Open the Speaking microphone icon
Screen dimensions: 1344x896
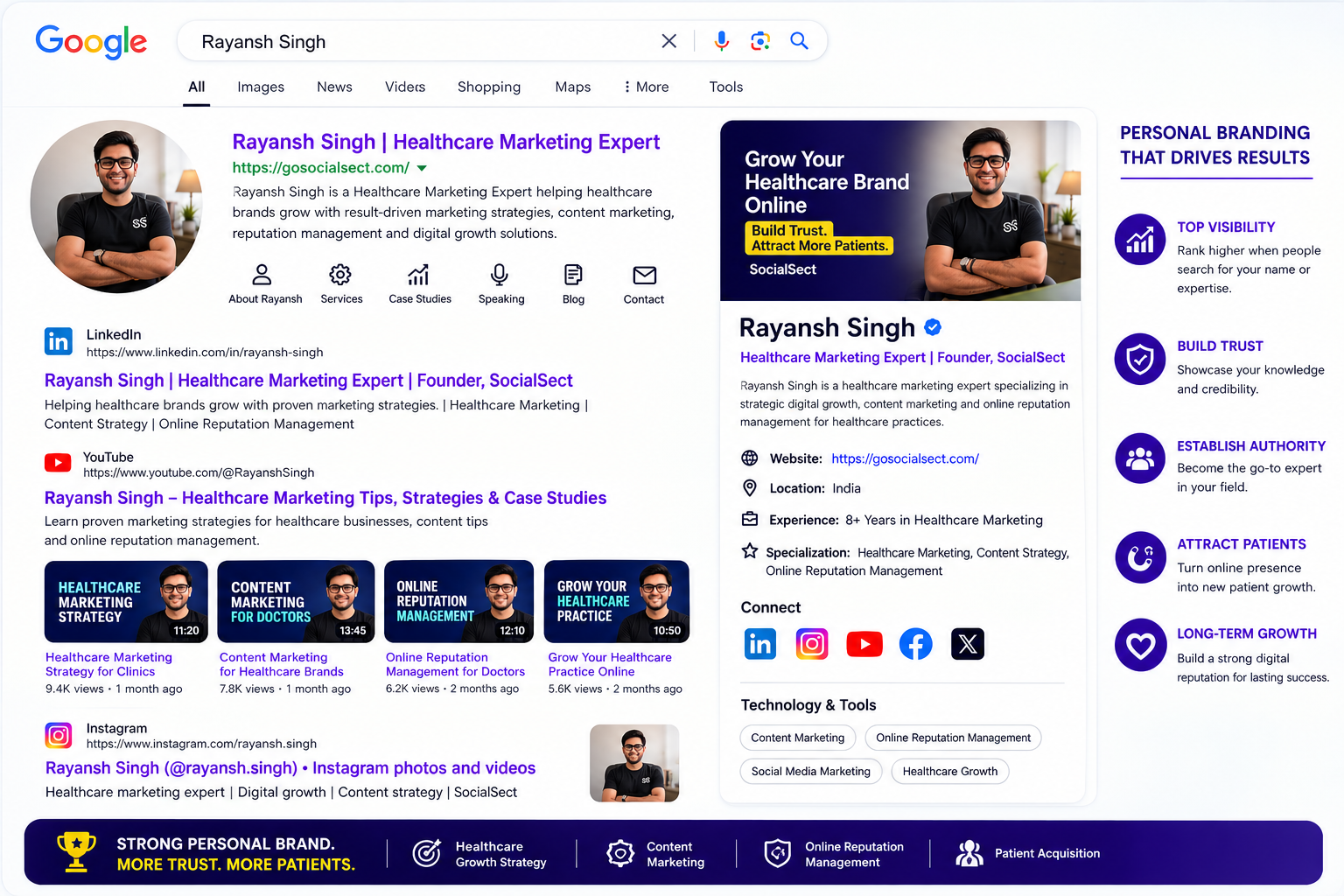point(500,275)
